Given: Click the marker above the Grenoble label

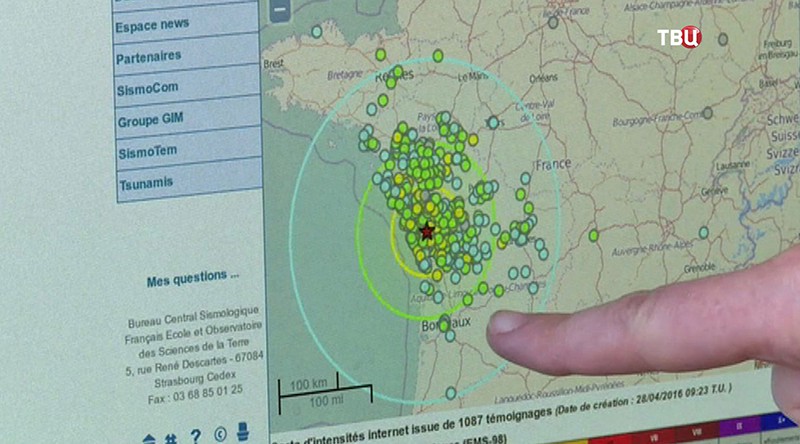Looking at the screenshot, I should tap(704, 233).
